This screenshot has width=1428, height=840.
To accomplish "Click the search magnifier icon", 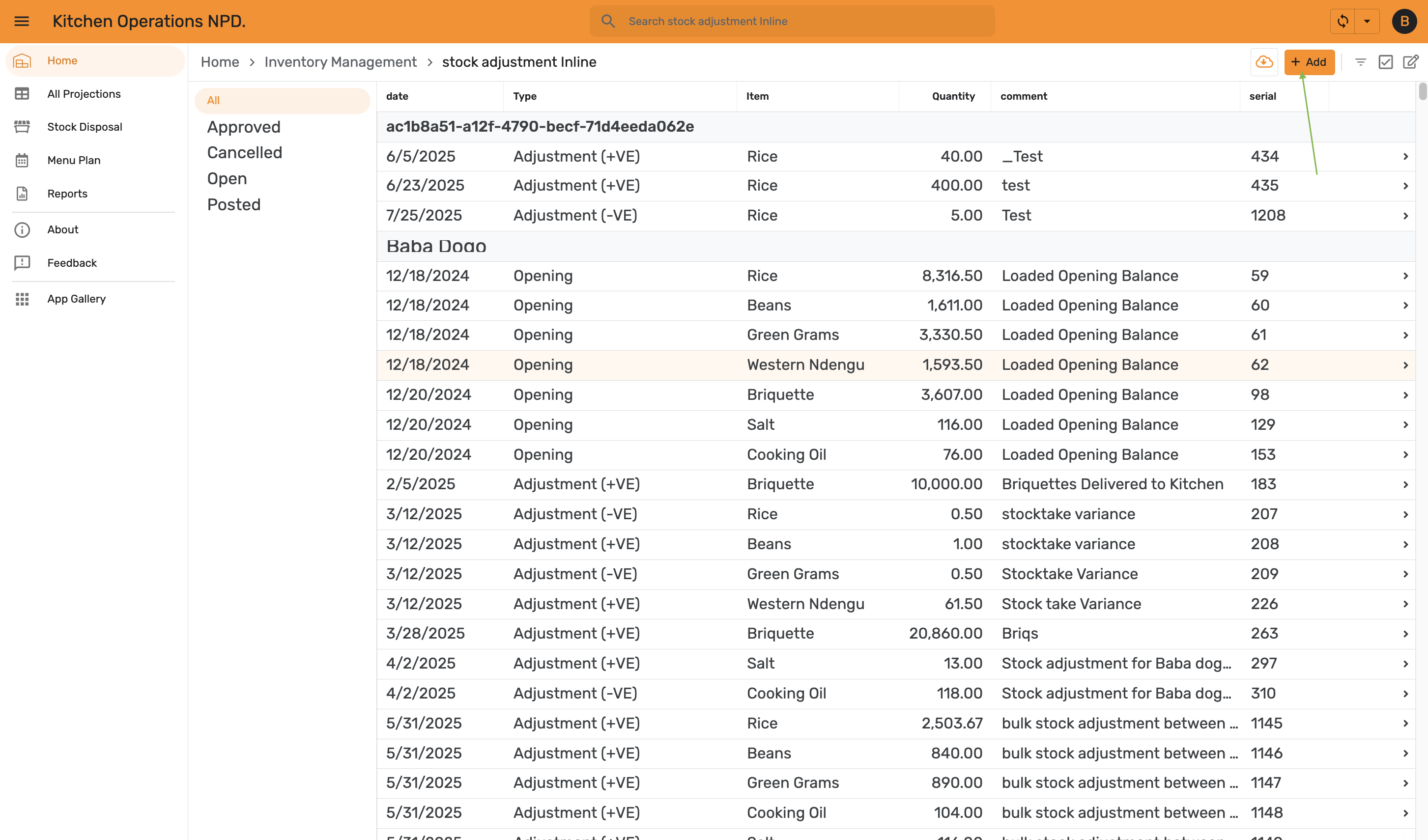I will click(608, 22).
